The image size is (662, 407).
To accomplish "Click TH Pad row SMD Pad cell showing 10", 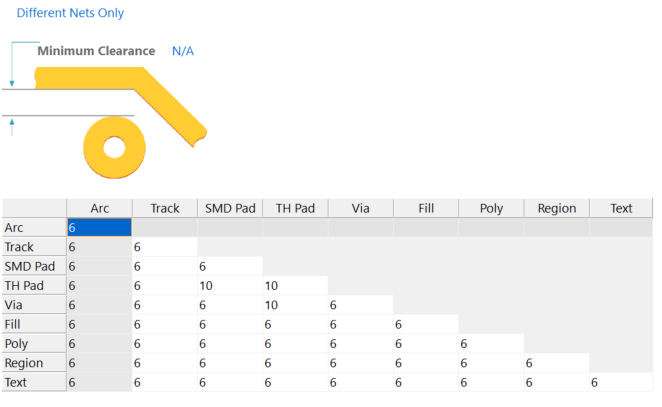I will 230,286.
